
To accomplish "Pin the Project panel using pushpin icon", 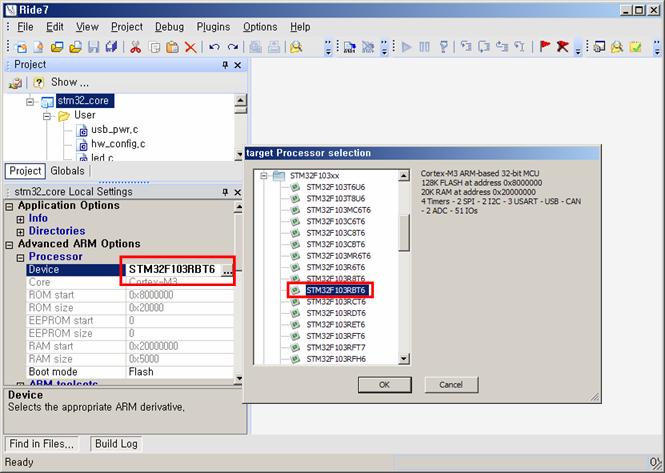I will pos(224,65).
